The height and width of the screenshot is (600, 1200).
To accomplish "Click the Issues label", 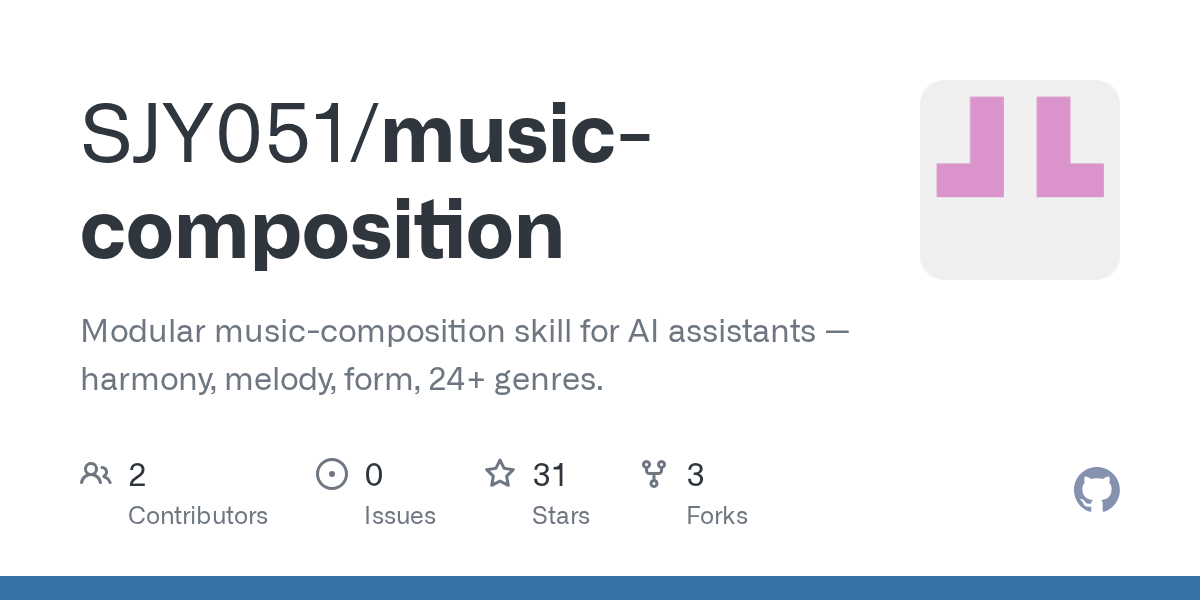I will (x=400, y=516).
